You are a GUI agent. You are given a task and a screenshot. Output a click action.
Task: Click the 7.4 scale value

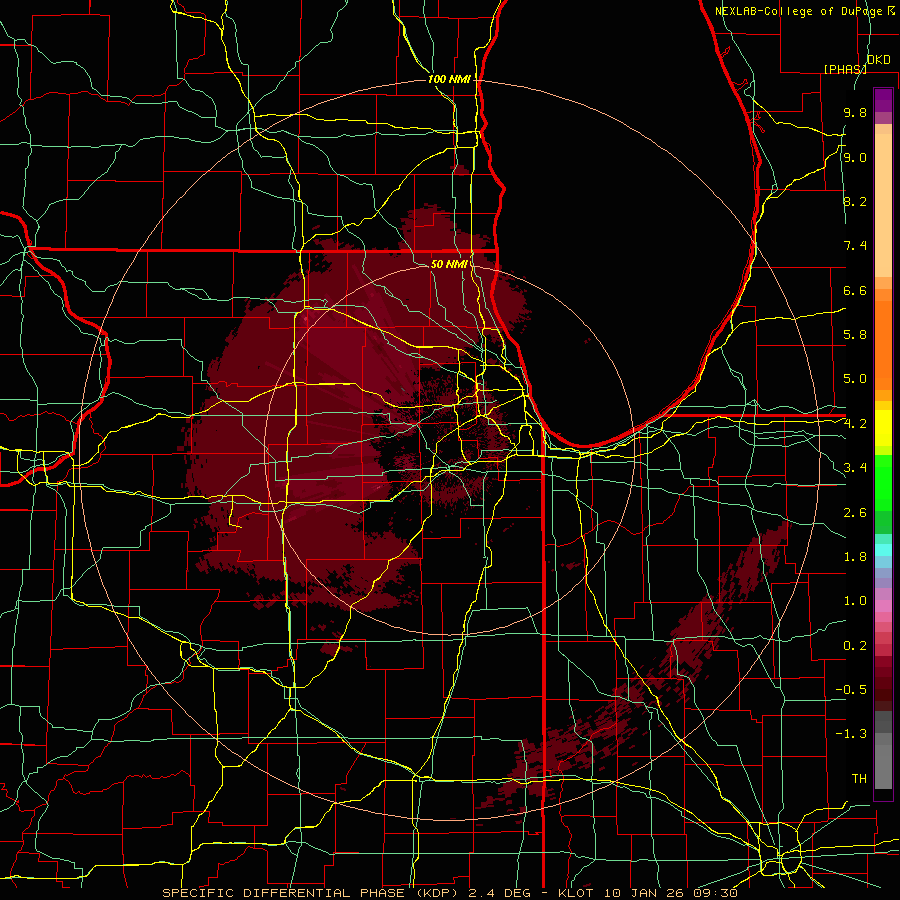pyautogui.click(x=855, y=246)
